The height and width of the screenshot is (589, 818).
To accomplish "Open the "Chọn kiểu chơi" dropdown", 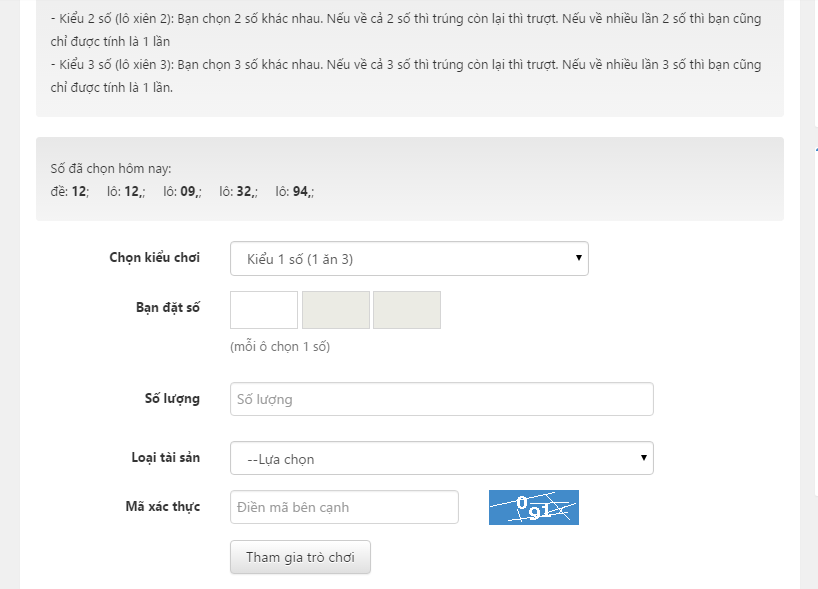I will [x=409, y=259].
